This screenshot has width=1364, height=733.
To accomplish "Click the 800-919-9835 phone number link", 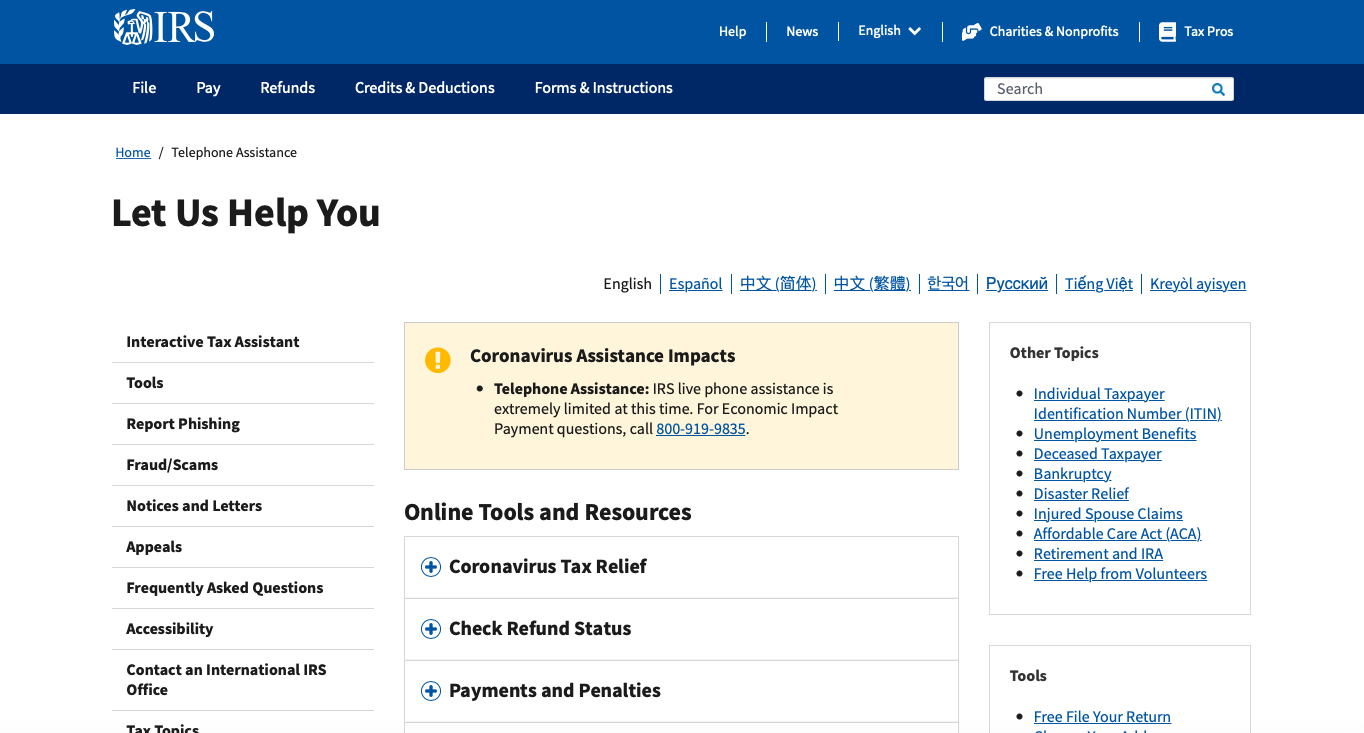I will click(x=701, y=429).
